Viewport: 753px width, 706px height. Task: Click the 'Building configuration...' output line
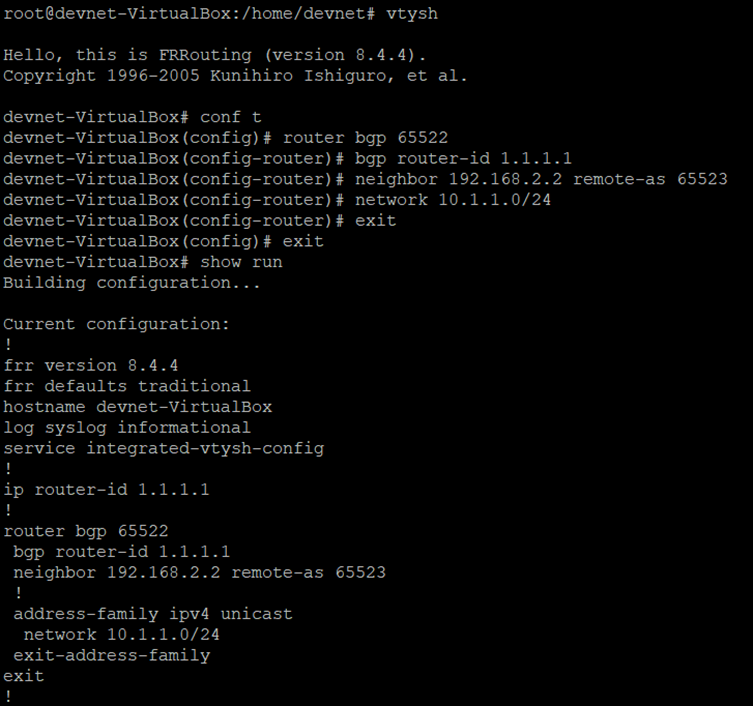coord(132,283)
